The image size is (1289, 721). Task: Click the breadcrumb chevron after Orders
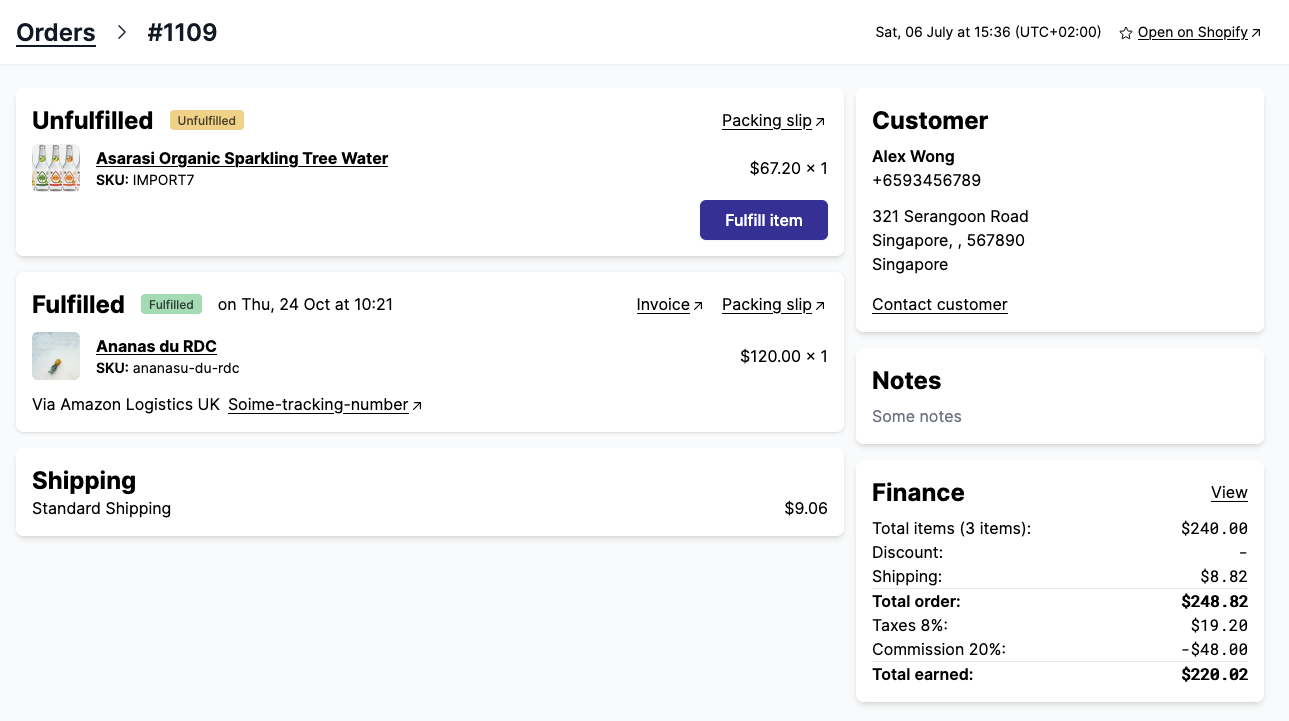point(122,33)
